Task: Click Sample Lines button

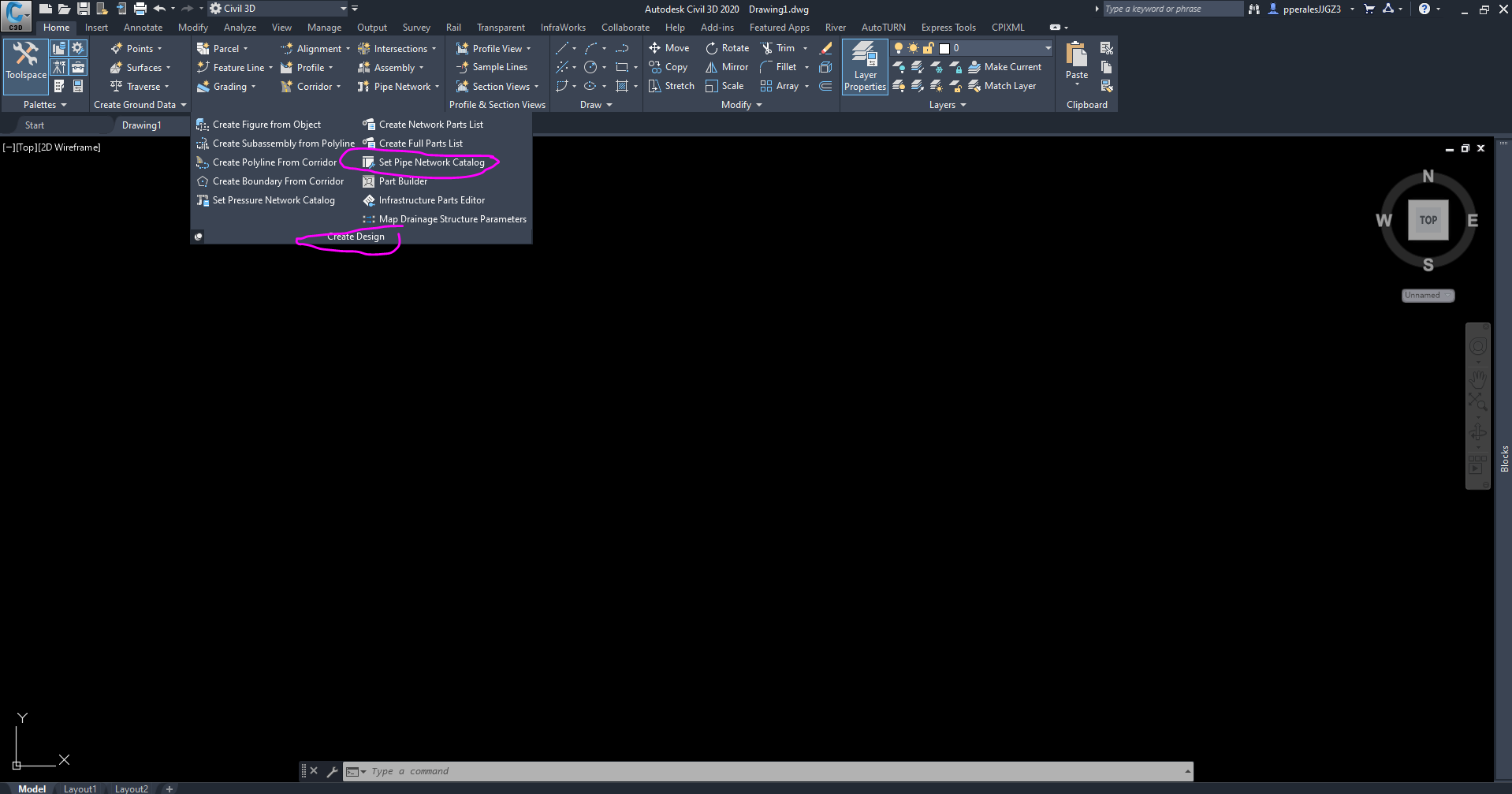Action: point(491,67)
